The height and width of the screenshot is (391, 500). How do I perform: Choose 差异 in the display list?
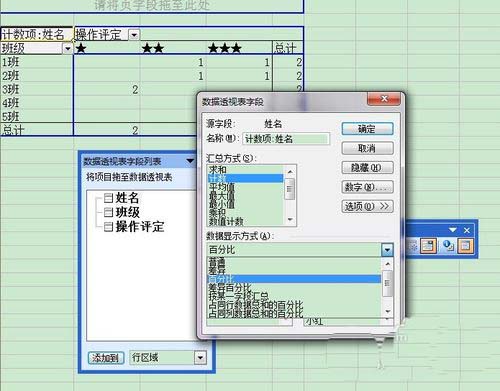pyautogui.click(x=294, y=270)
